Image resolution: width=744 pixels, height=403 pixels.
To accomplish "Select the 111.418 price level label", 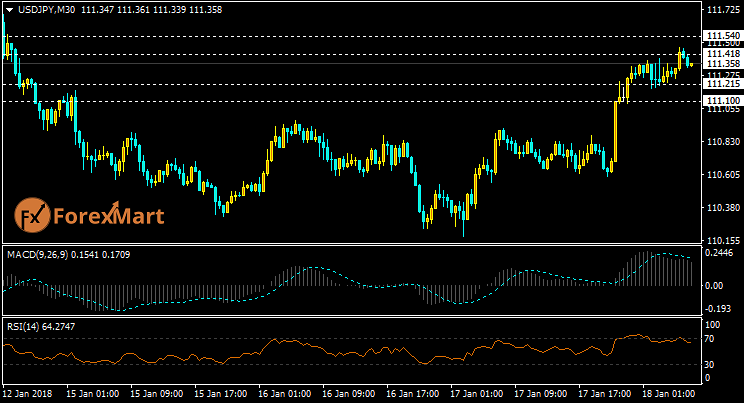I will (x=723, y=53).
